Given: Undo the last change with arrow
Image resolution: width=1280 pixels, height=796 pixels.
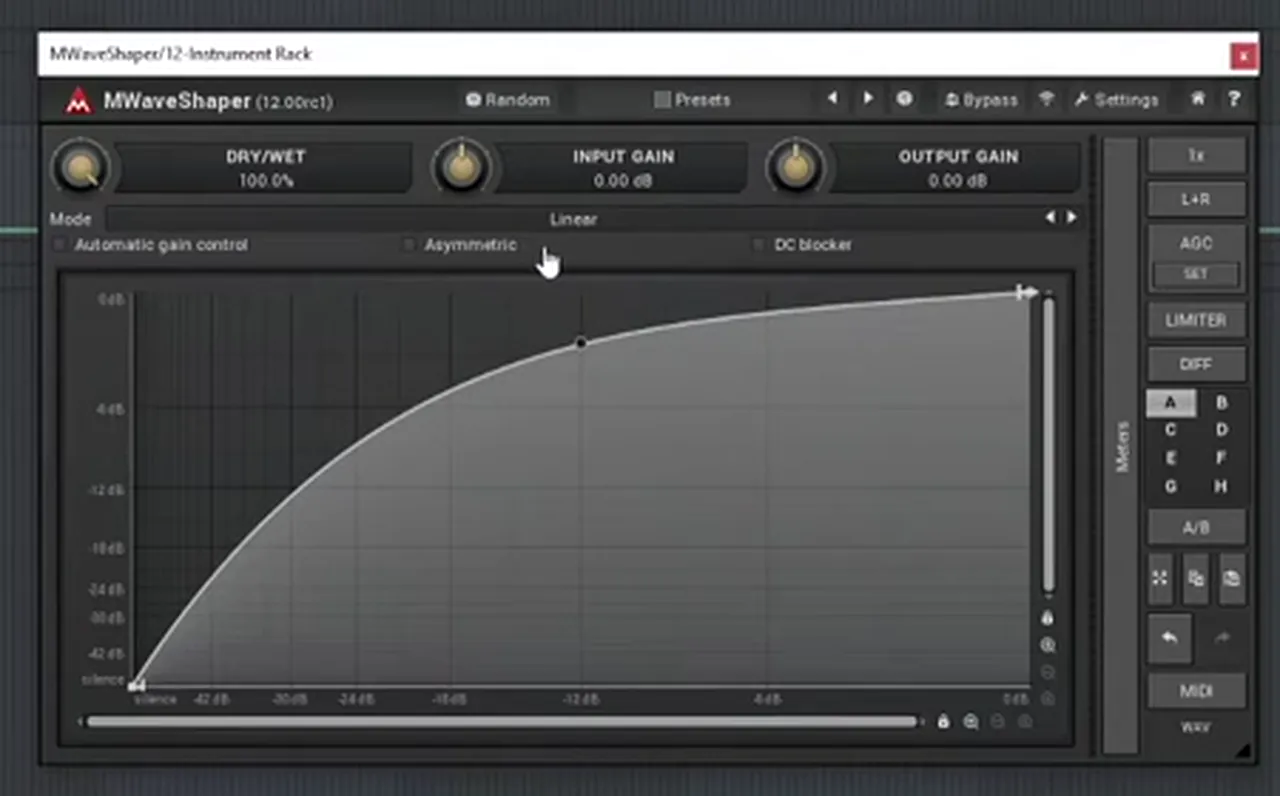Looking at the screenshot, I should click(x=1169, y=638).
